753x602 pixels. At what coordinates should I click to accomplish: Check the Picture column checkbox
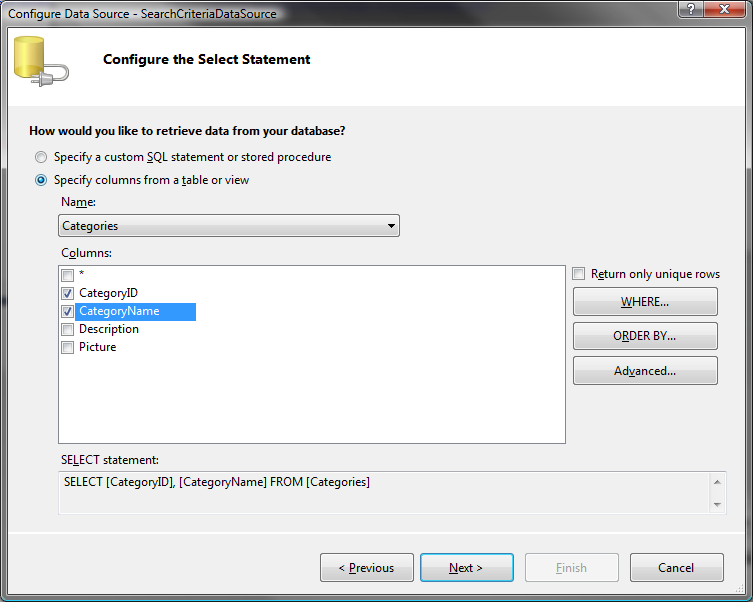click(67, 348)
